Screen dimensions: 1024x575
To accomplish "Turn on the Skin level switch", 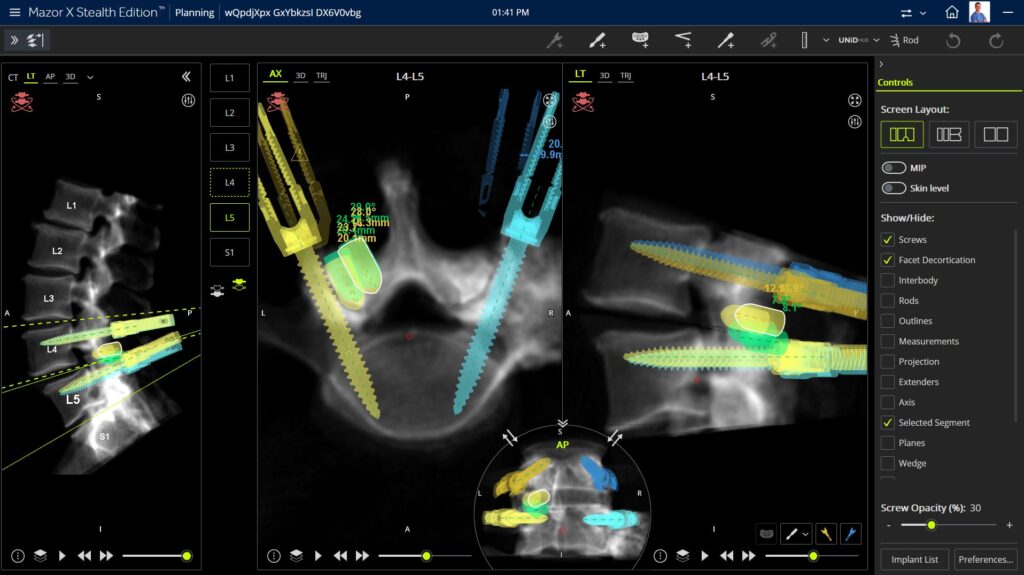I will coord(893,188).
